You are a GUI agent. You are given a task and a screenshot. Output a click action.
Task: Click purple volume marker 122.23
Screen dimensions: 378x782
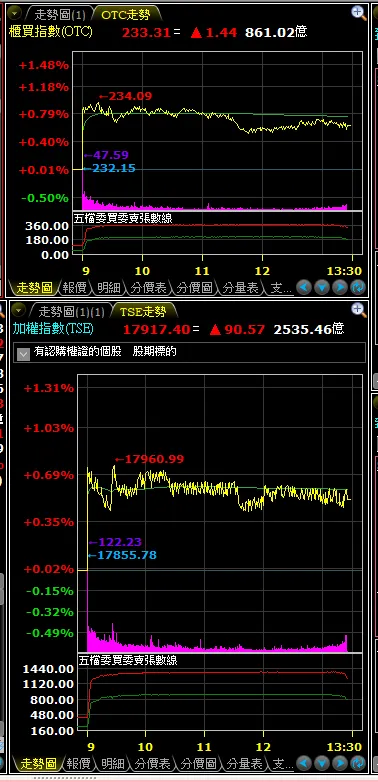(115, 542)
